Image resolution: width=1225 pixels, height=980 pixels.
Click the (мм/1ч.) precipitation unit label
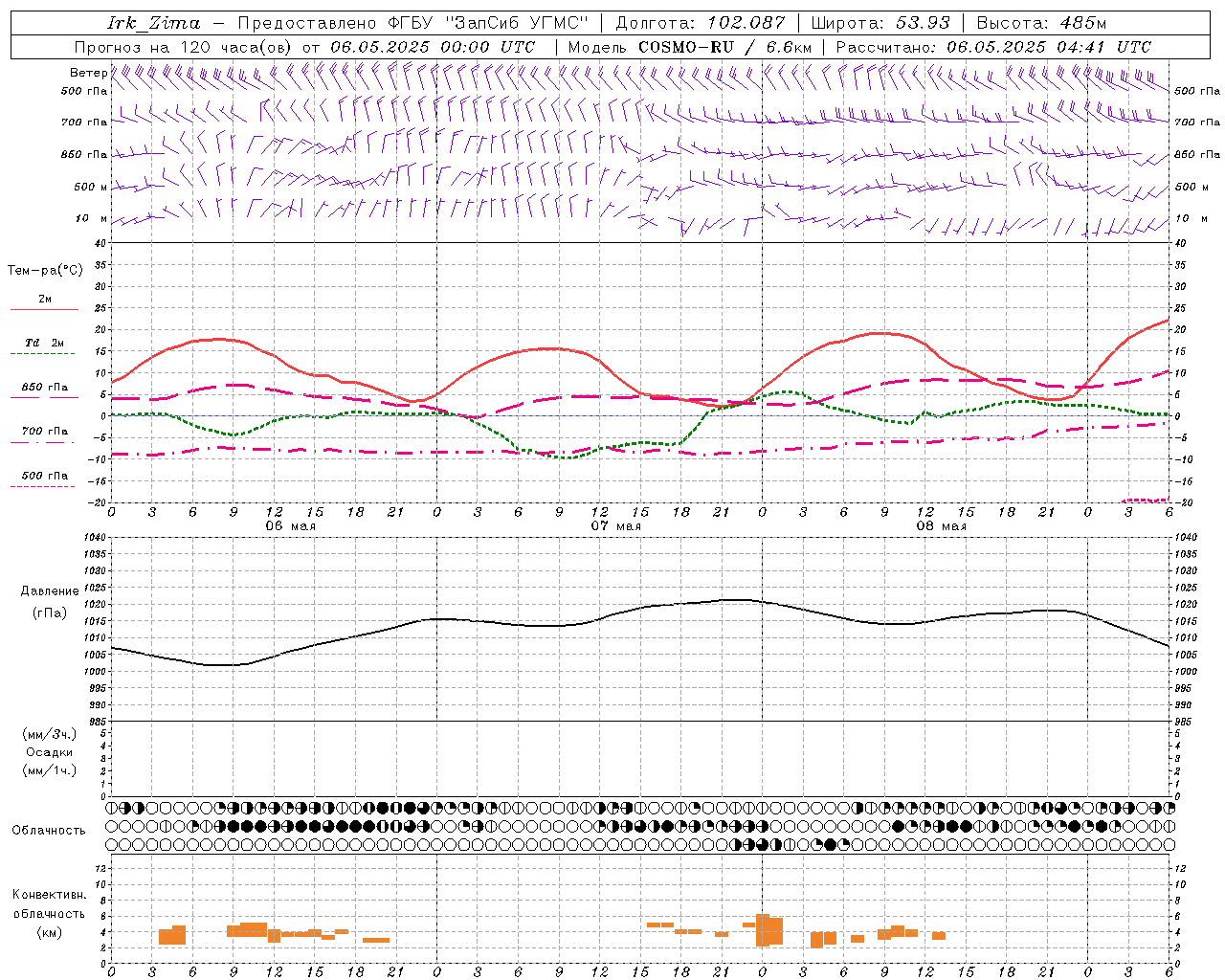click(50, 770)
